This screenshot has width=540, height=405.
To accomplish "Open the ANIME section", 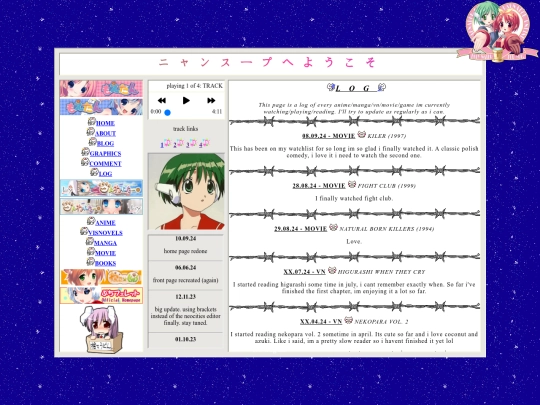I will [105, 223].
